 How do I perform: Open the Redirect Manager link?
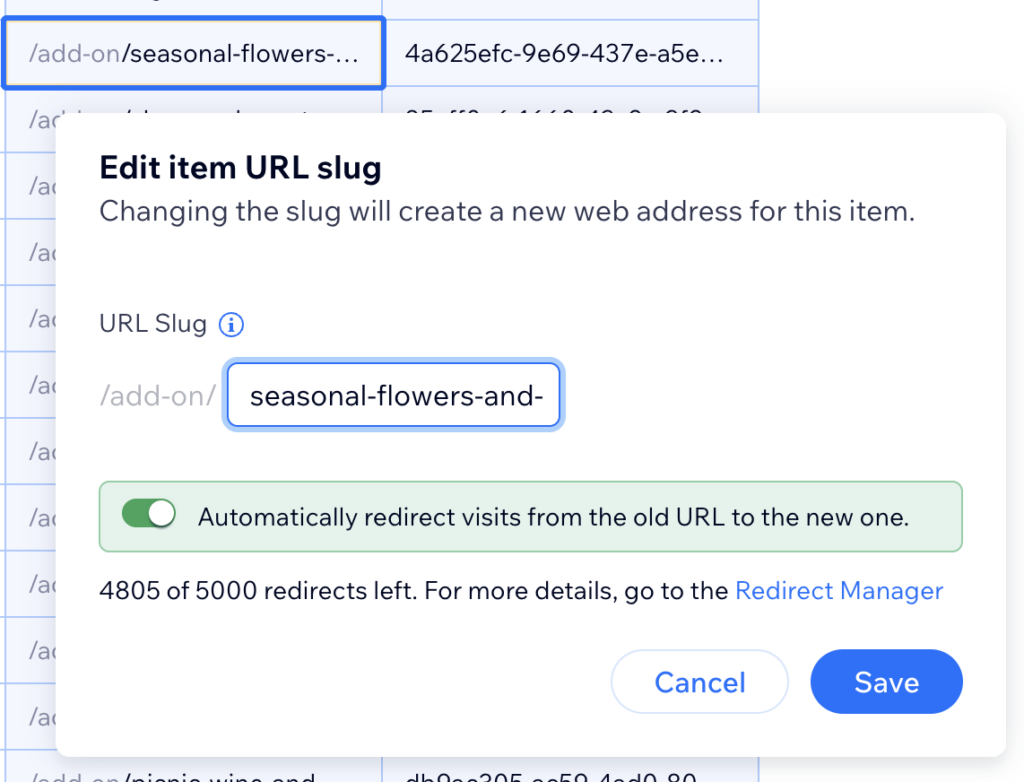[x=839, y=591]
